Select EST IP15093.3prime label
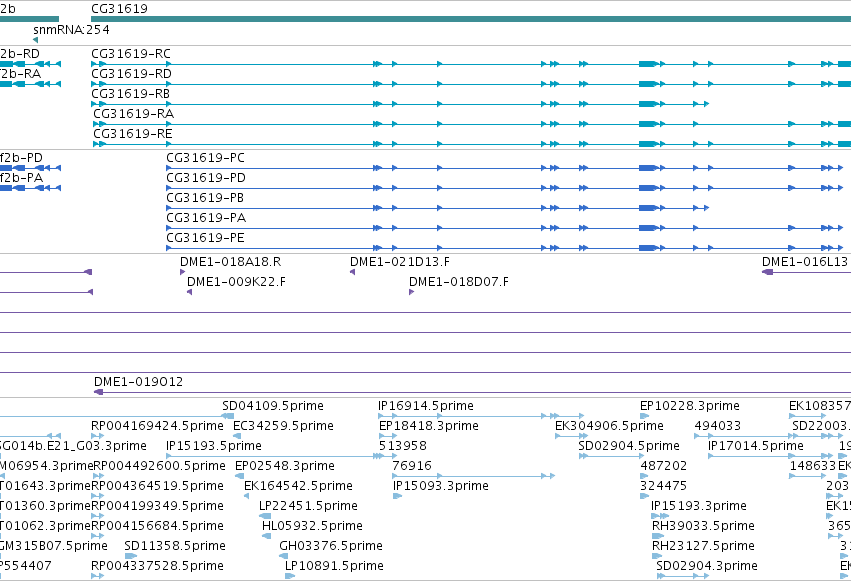Screen dimensions: 851x581 click(x=441, y=486)
